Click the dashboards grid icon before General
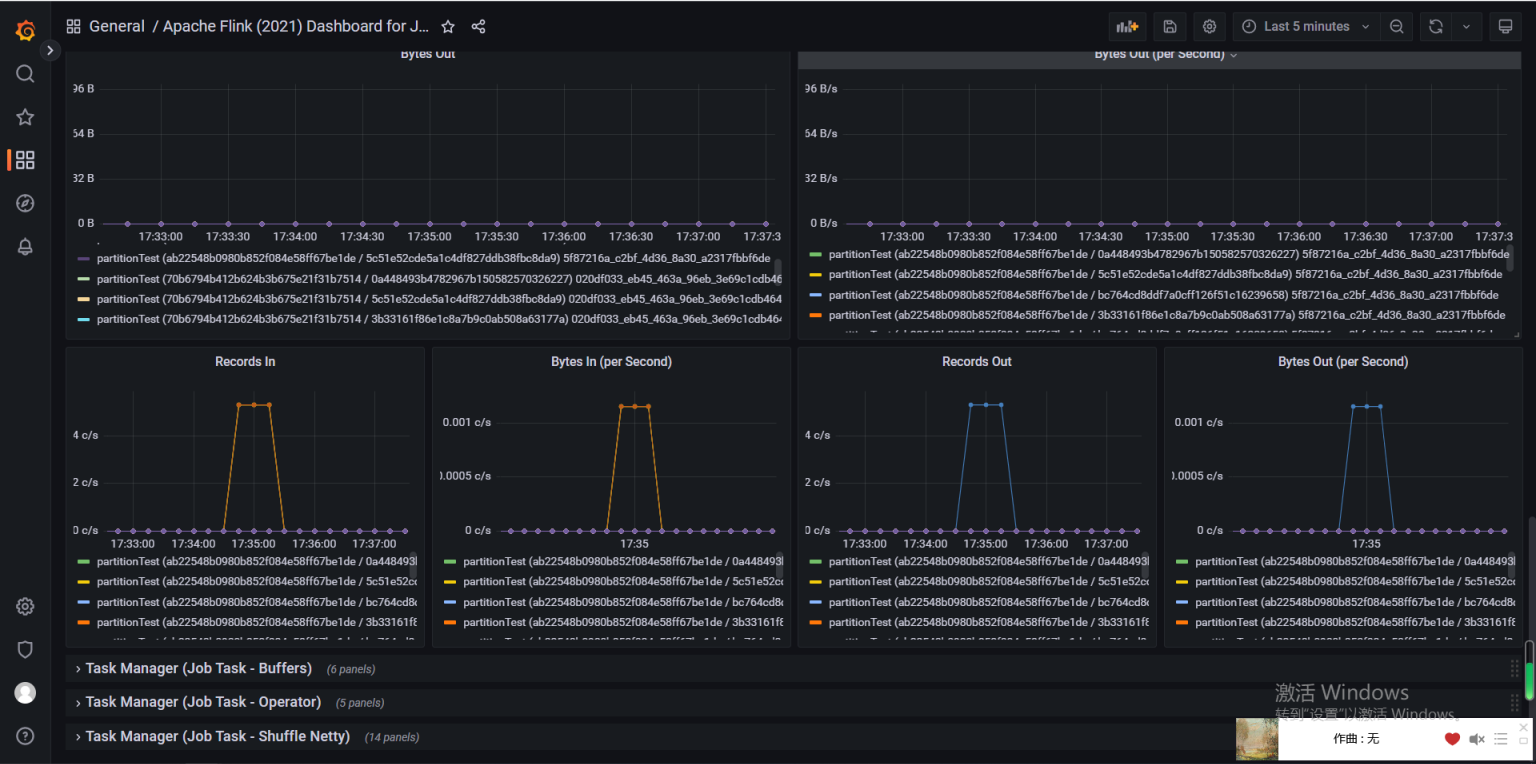The image size is (1536, 764). point(73,27)
